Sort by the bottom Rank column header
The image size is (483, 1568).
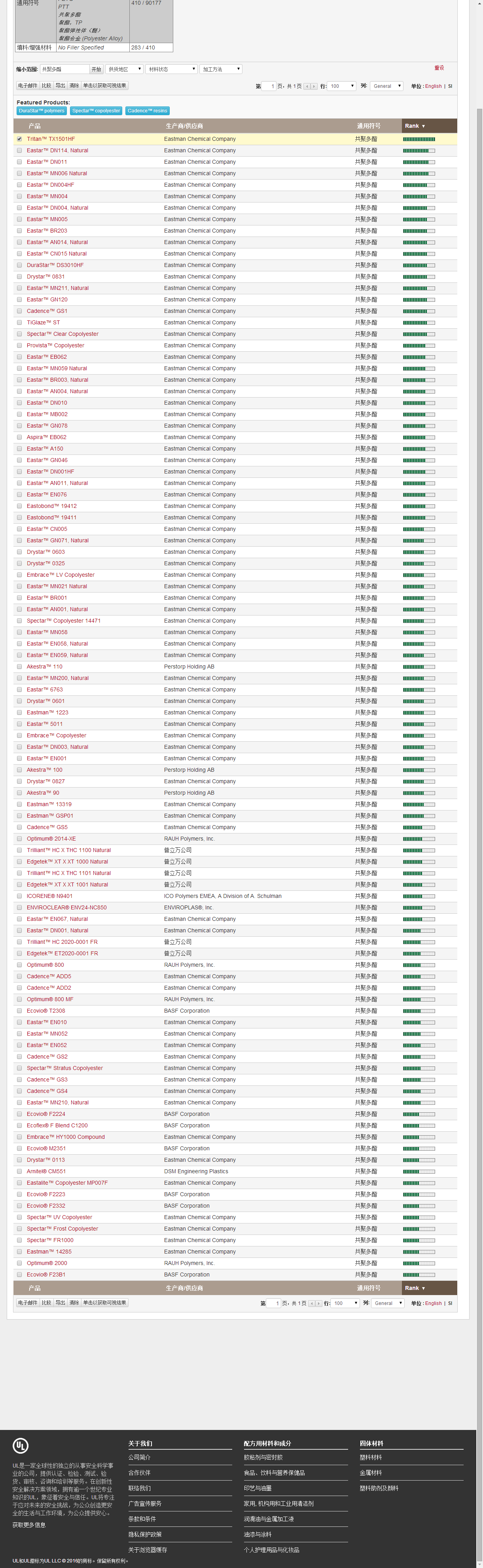coord(430,1288)
